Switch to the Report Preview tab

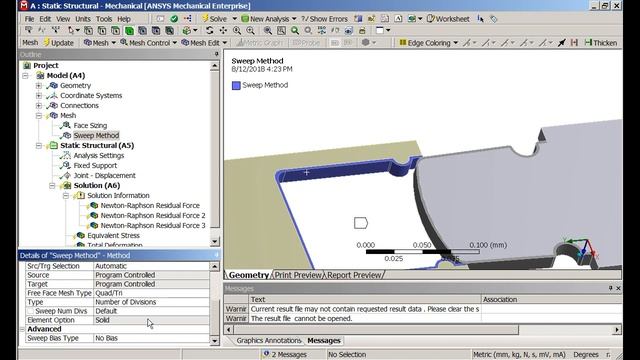tap(354, 275)
